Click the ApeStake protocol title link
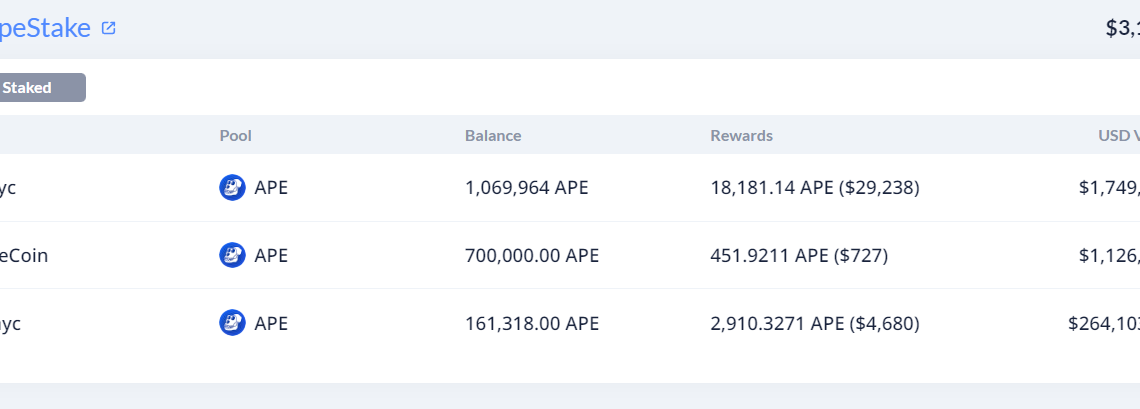Image resolution: width=1140 pixels, height=409 pixels. point(46,28)
